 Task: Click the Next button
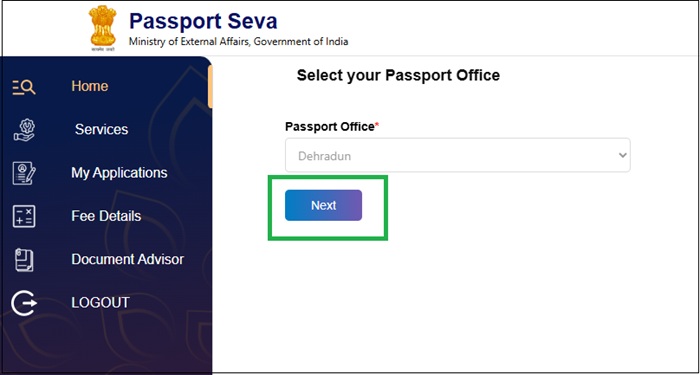click(324, 205)
